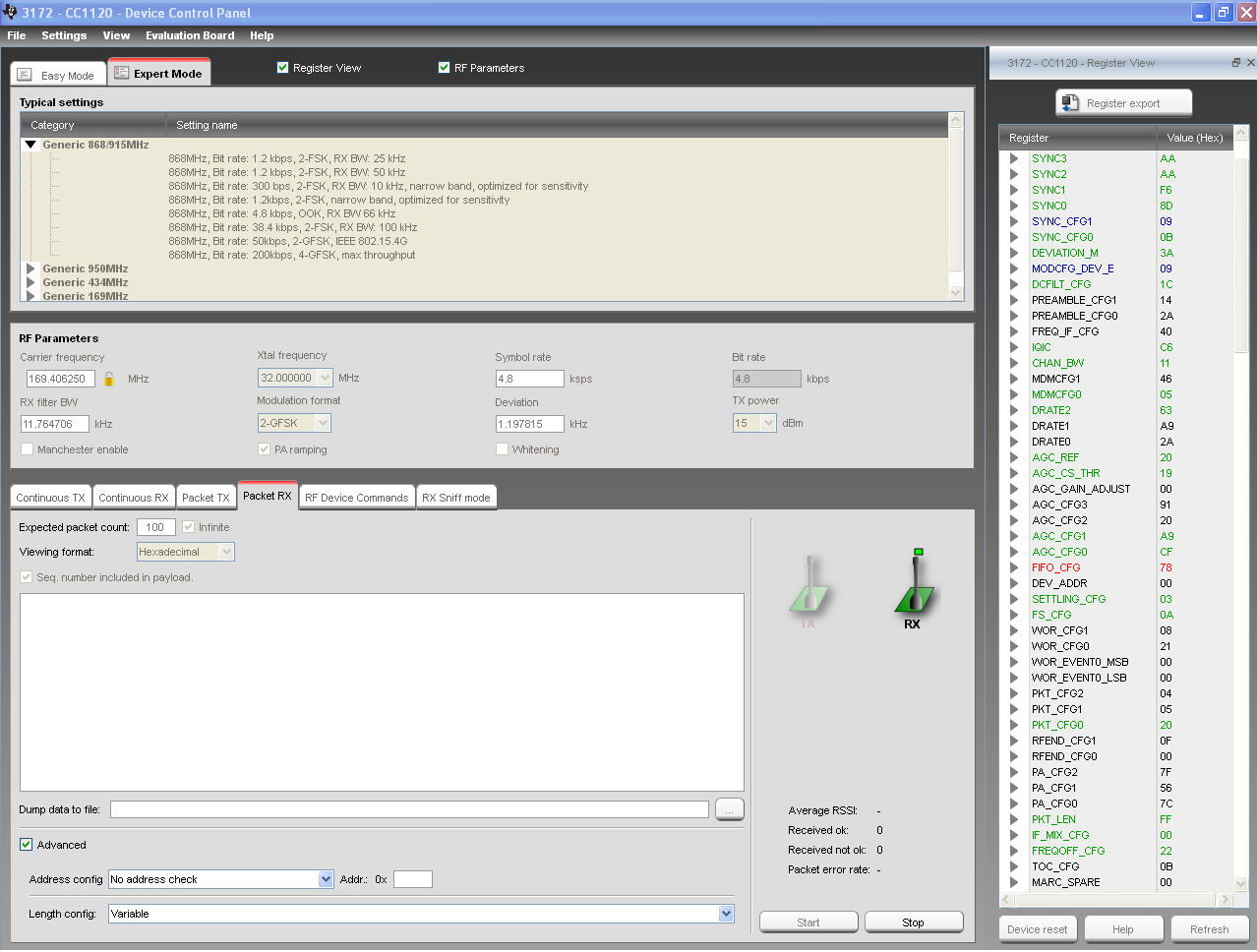Viewport: 1257px width, 952px height.
Task: Open the View menu
Action: tap(116, 35)
